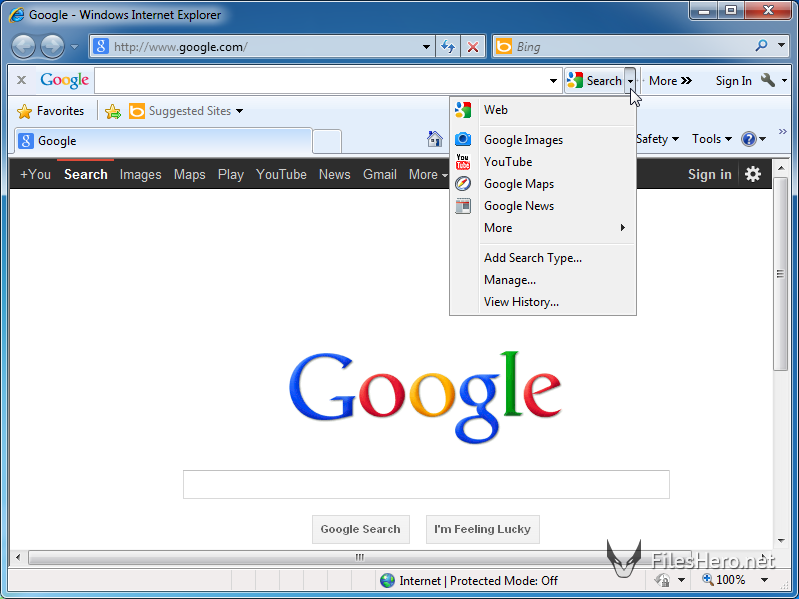The image size is (799, 599).
Task: Choose Google News from the menu
Action: [x=543, y=206]
